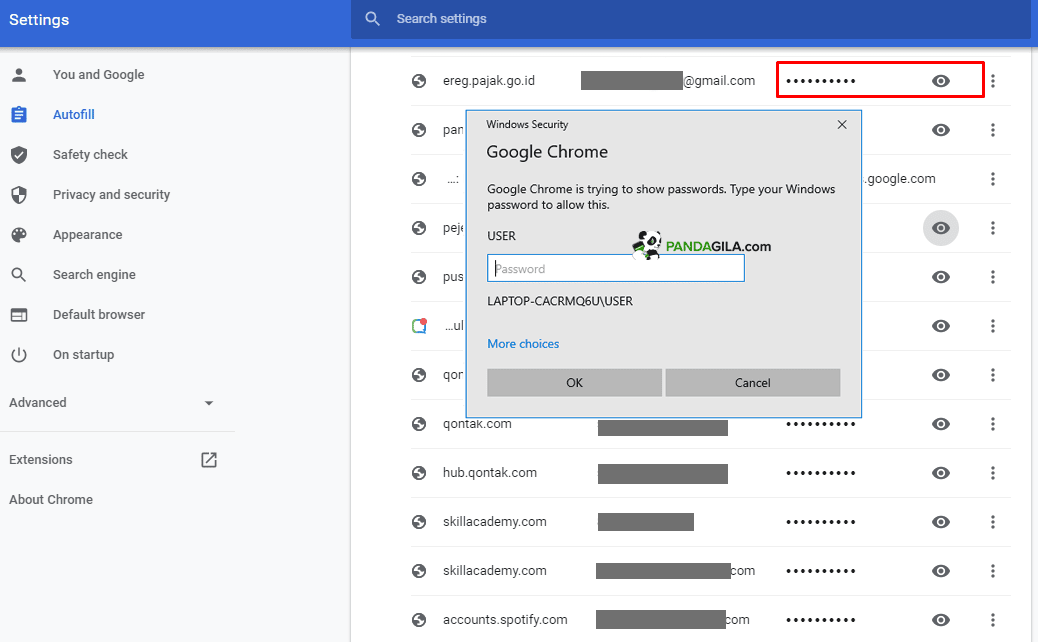Click the Appearance palette icon

click(x=19, y=235)
